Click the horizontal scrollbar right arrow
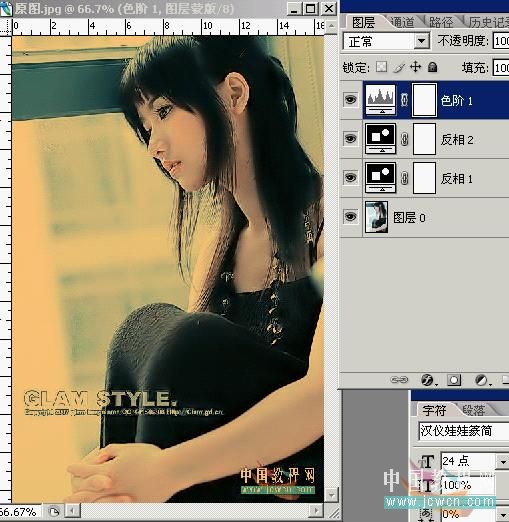The image size is (509, 522). tap(315, 511)
